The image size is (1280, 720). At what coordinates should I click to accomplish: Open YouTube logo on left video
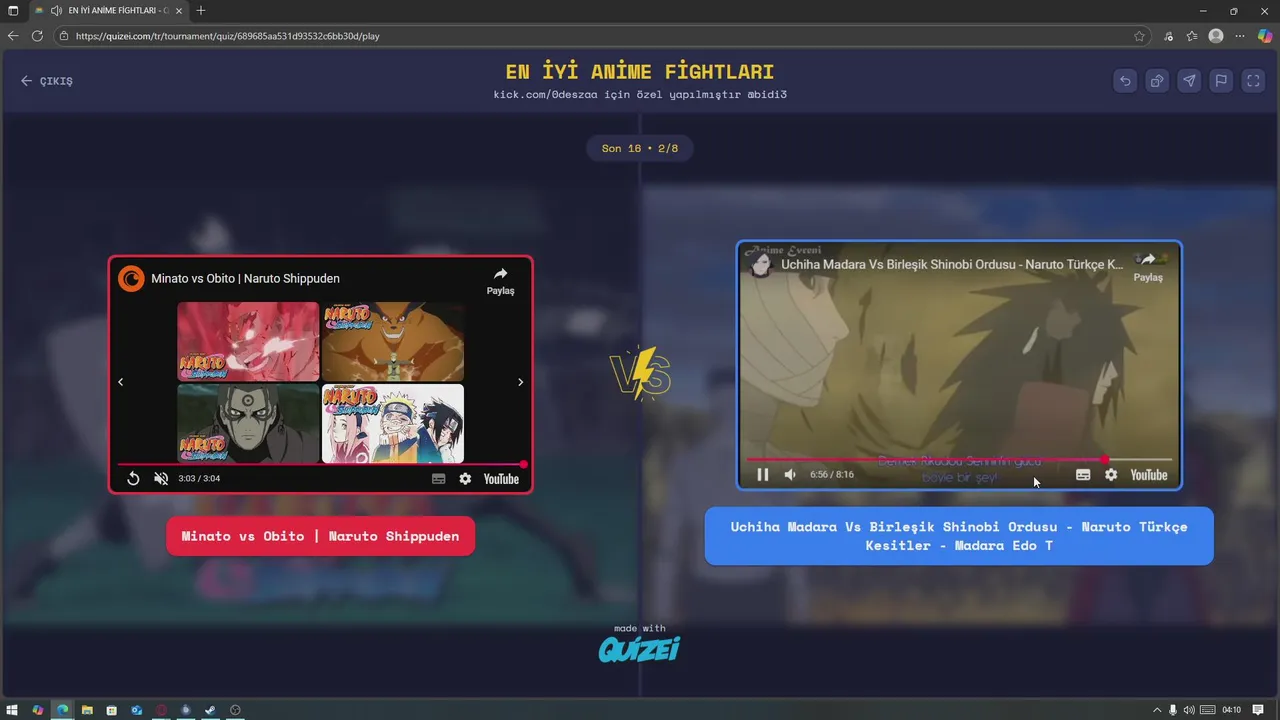[x=501, y=479]
